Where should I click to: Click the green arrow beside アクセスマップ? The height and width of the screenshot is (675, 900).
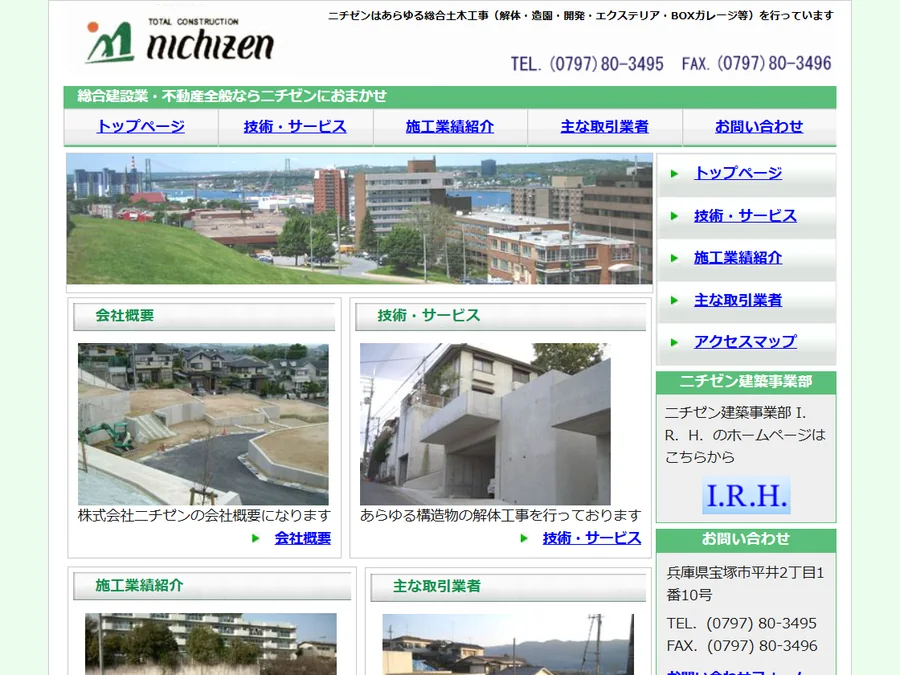click(x=674, y=343)
